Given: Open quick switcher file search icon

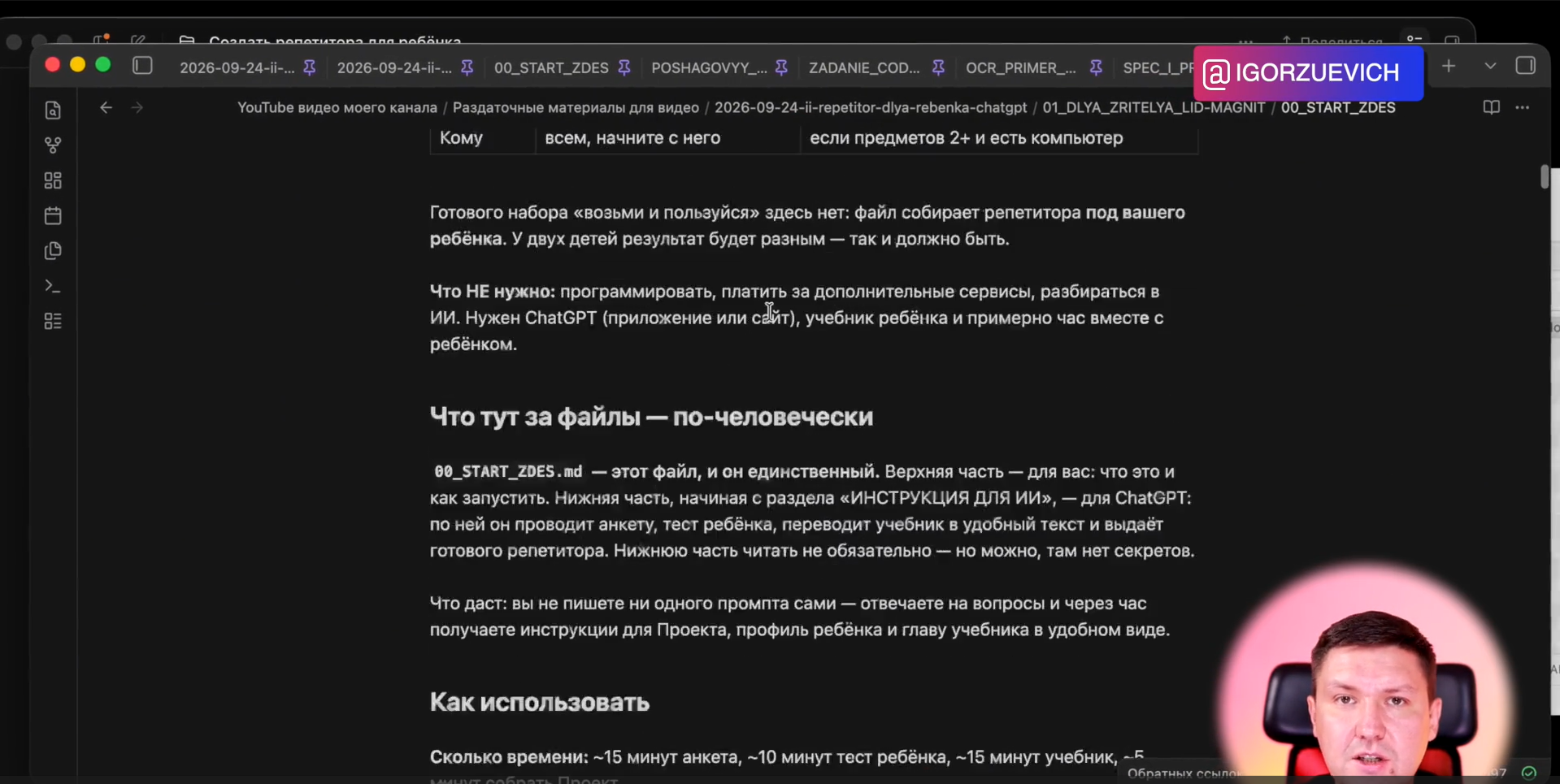Looking at the screenshot, I should [53, 110].
